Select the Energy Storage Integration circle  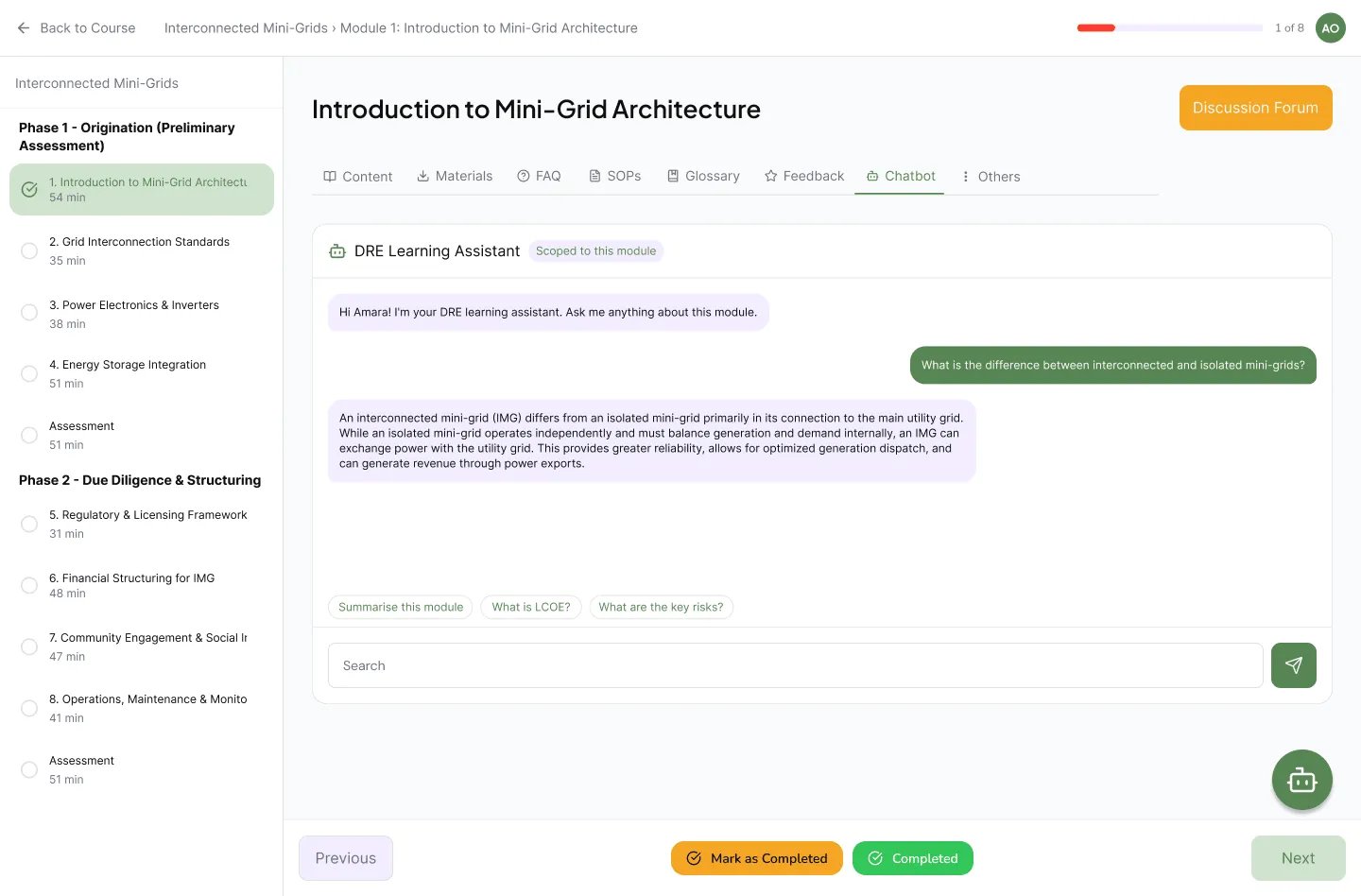pyautogui.click(x=29, y=373)
